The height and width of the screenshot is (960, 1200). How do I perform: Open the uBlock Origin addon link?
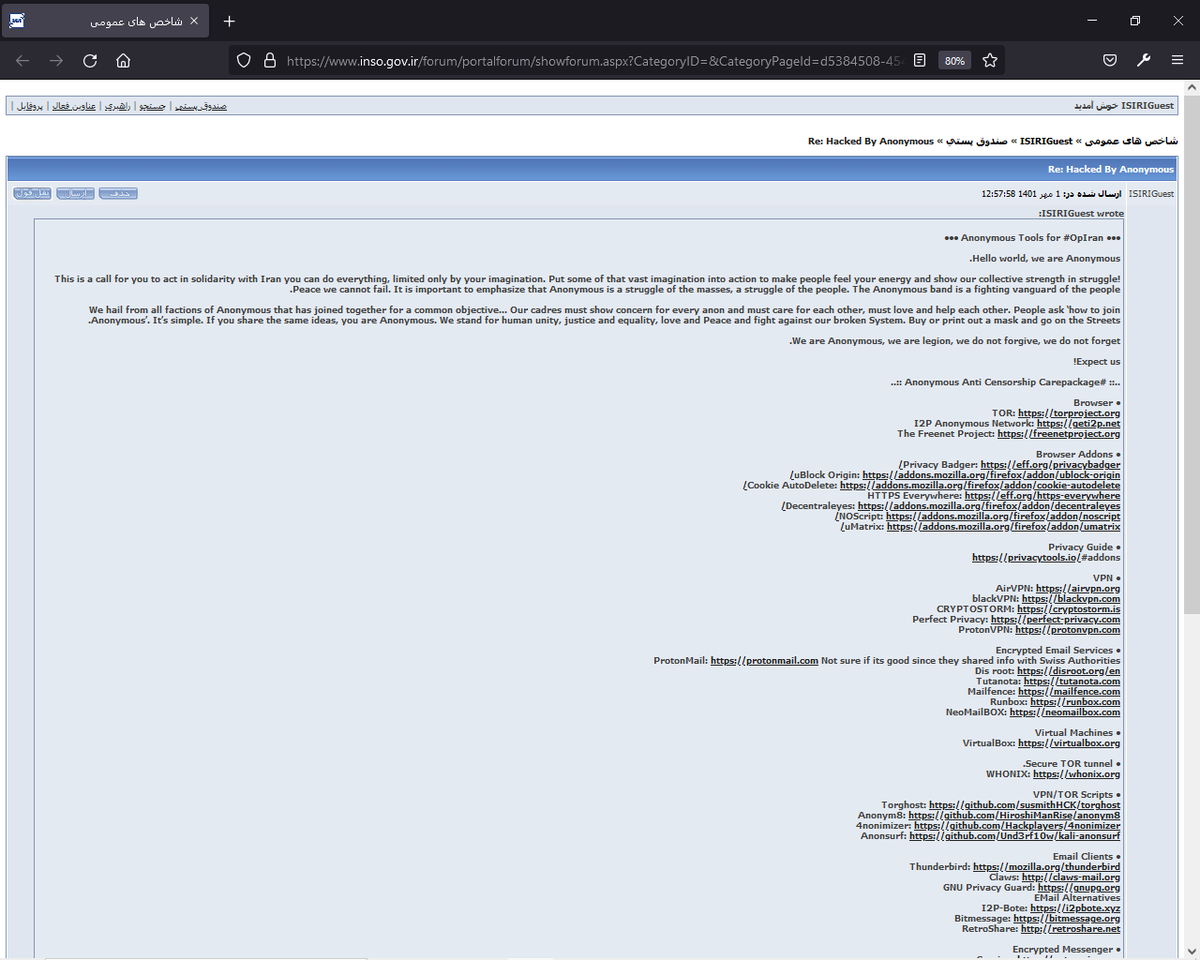tap(991, 475)
